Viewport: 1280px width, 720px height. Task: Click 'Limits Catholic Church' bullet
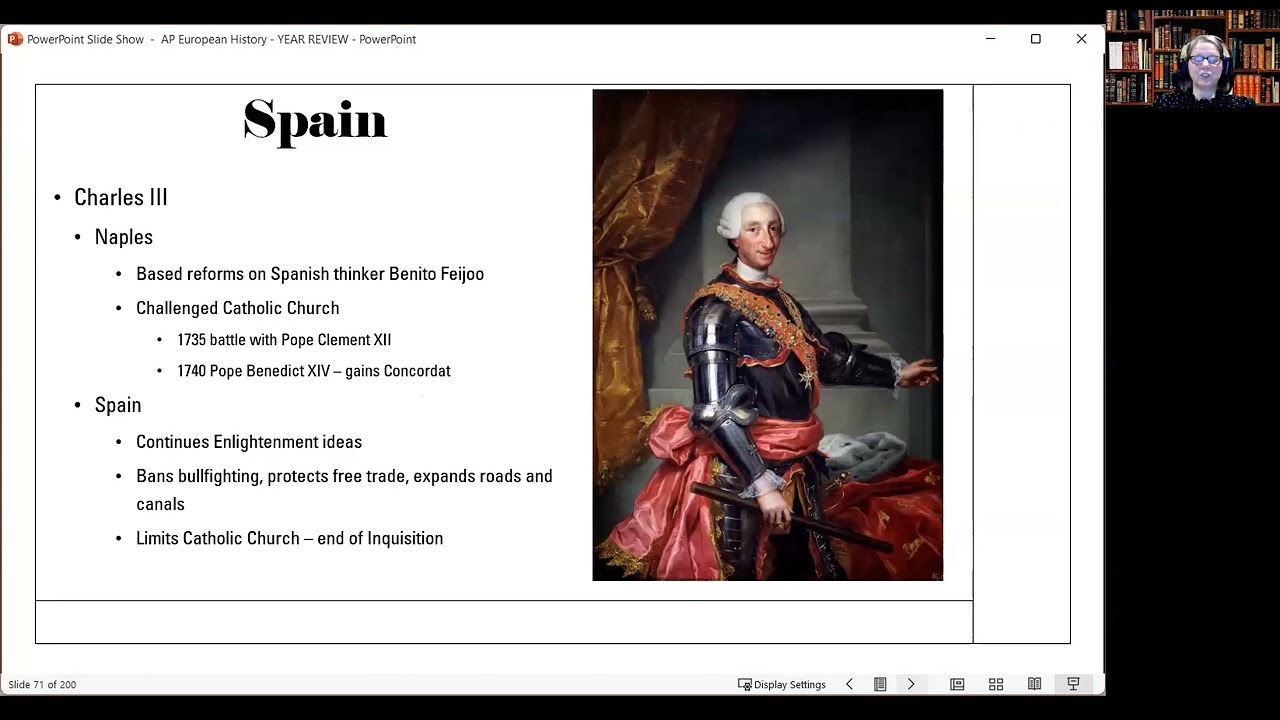[290, 538]
